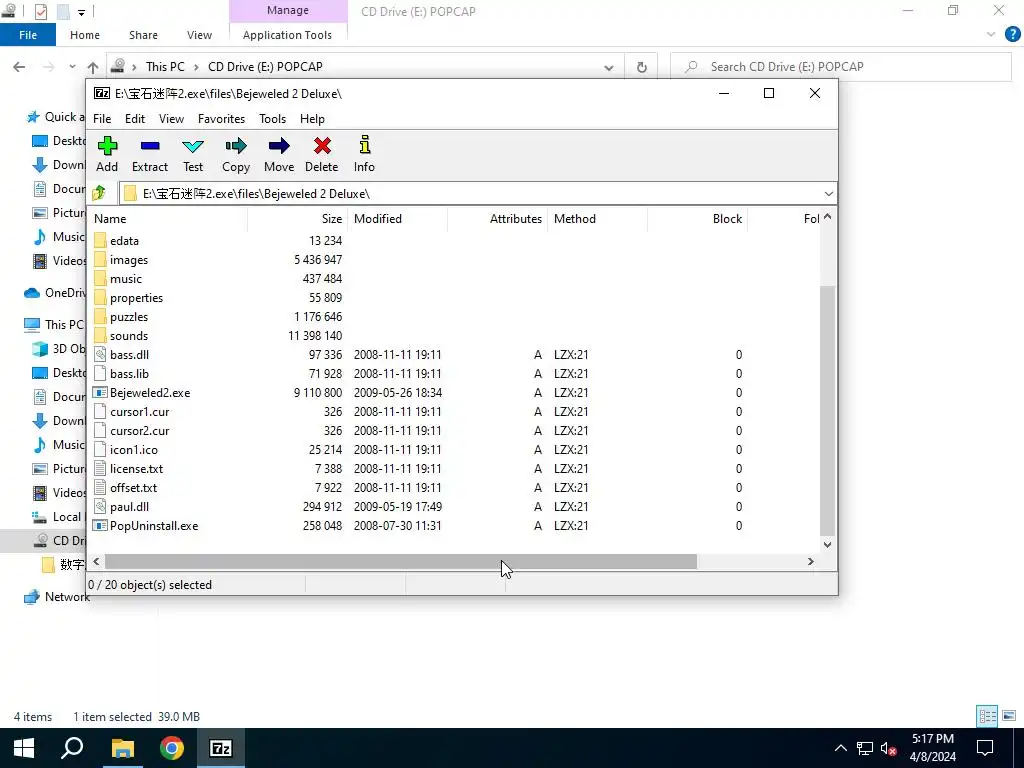Open Info for the archive

pos(364,155)
